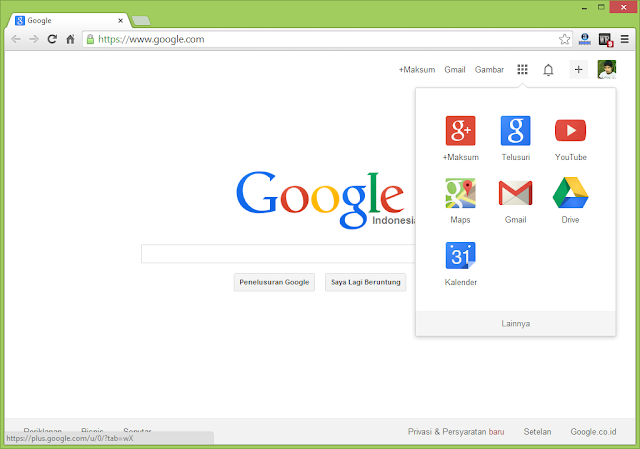Maximize the Chrome window
640x449 pixels.
coord(601,7)
